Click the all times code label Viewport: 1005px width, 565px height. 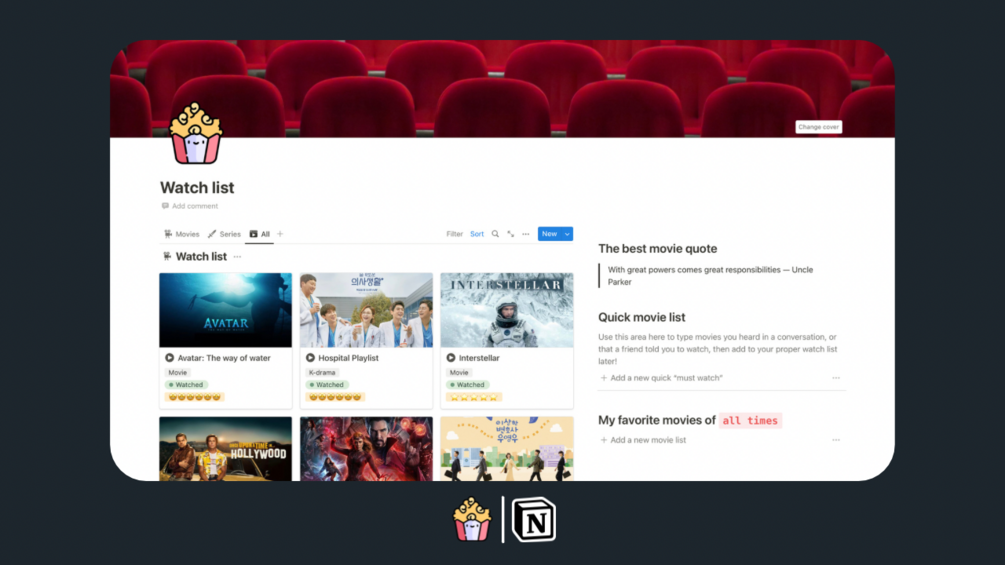750,421
